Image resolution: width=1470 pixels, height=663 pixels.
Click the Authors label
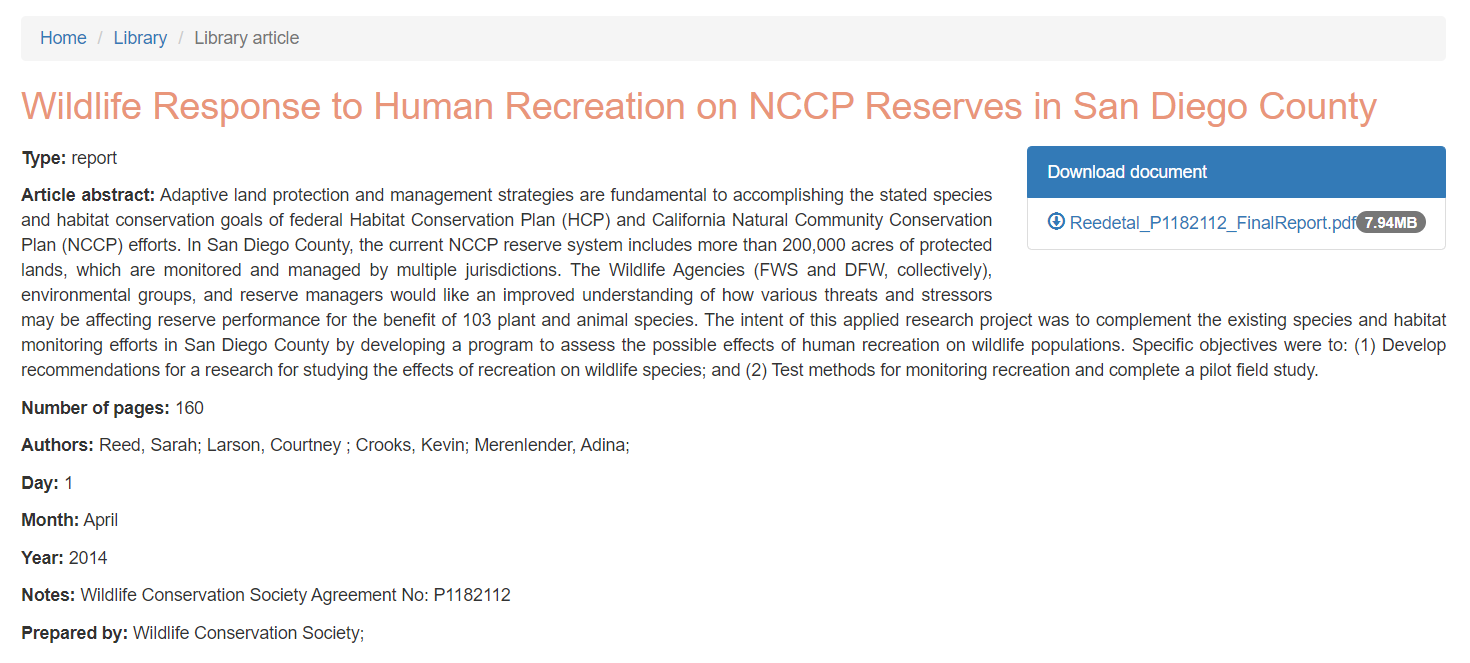point(58,445)
